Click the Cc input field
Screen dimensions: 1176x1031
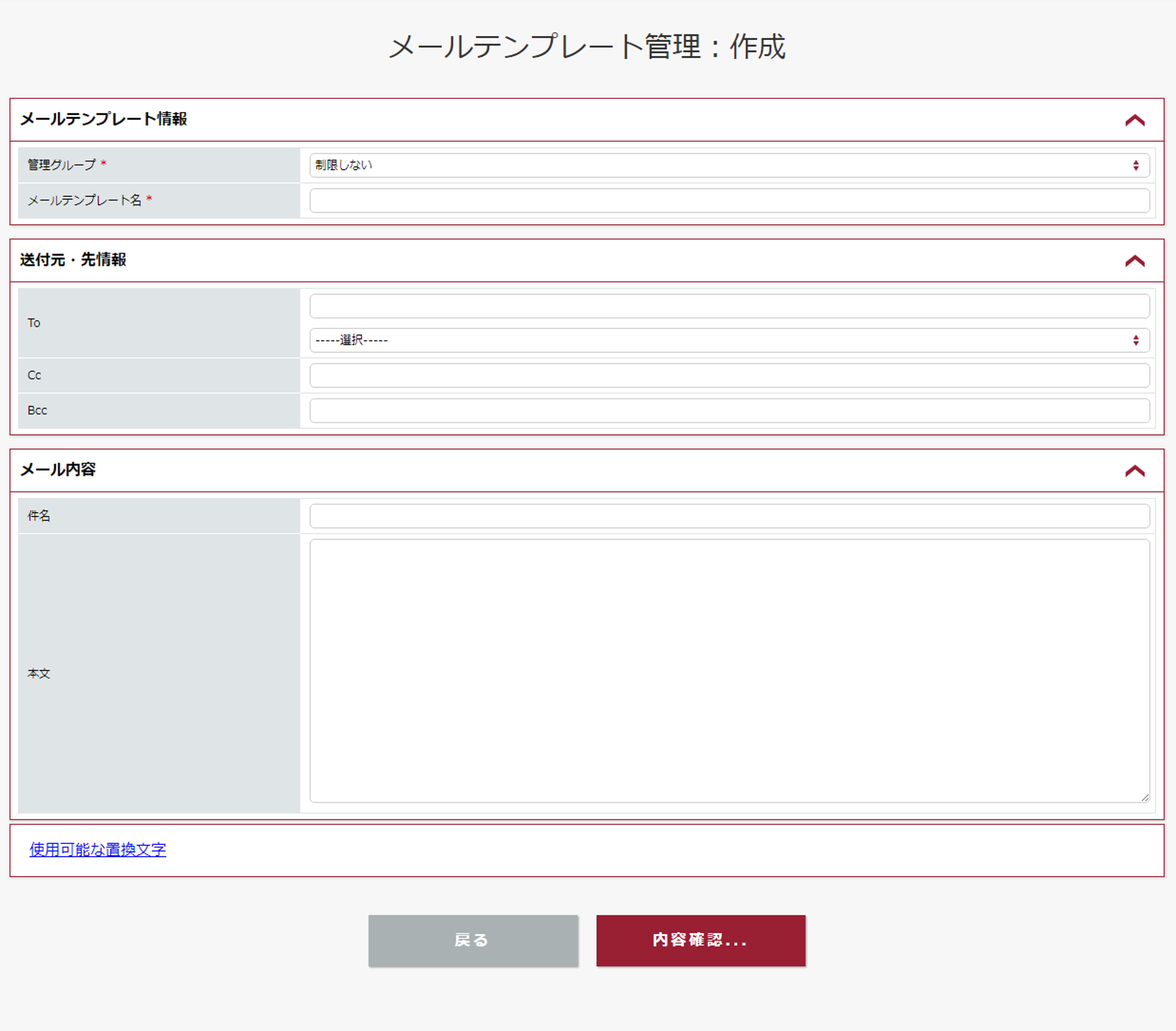click(x=730, y=376)
